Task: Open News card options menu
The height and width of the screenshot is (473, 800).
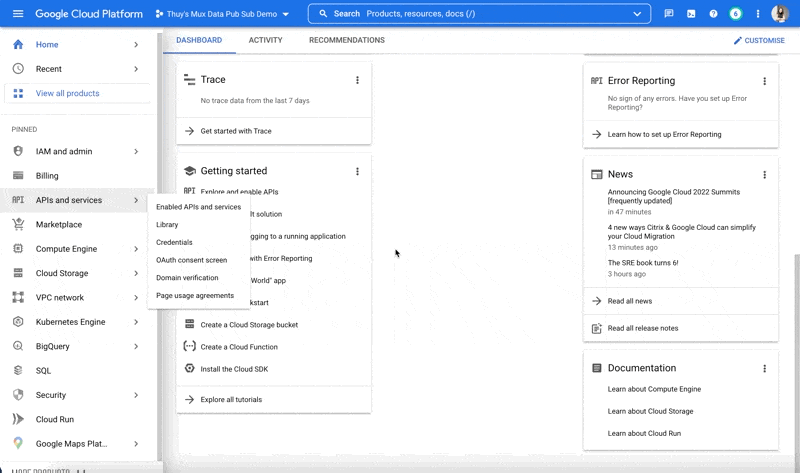Action: [x=764, y=175]
